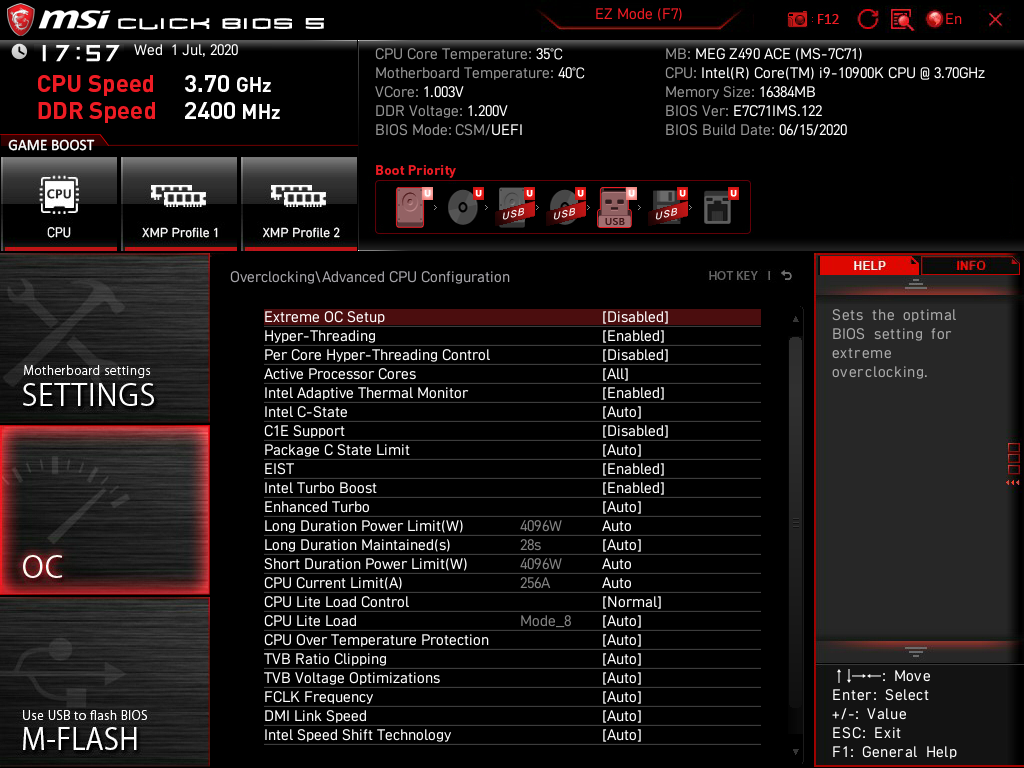Turn the GAME BOOST dial

tap(47, 143)
